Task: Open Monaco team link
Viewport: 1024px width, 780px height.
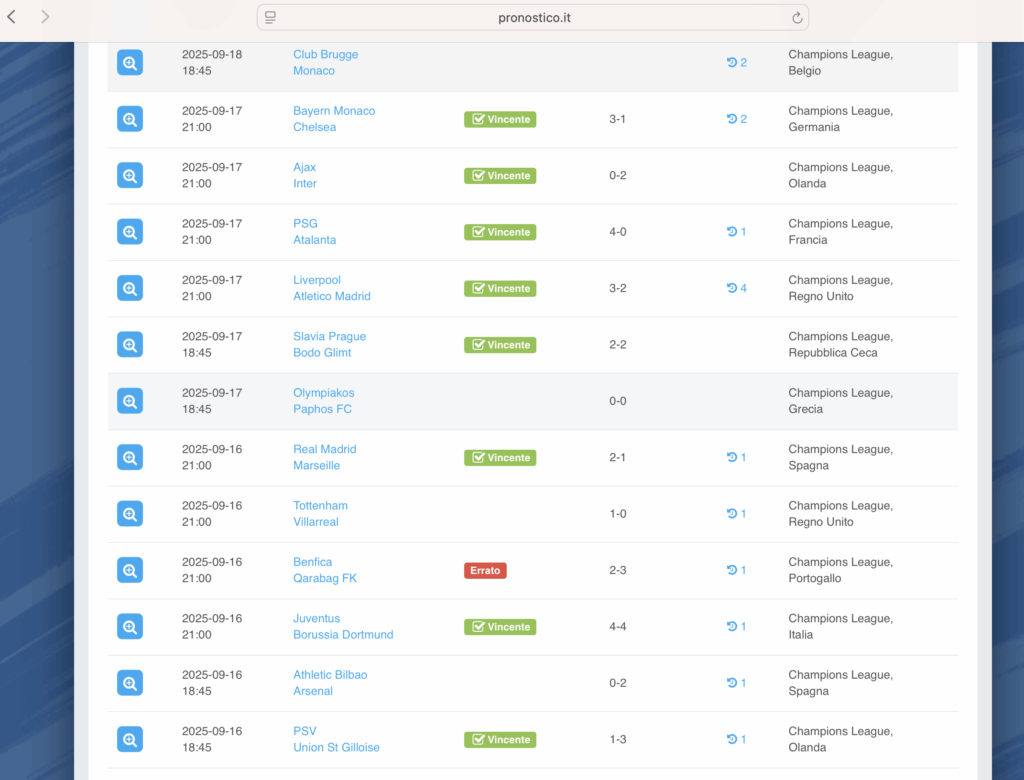Action: [313, 71]
